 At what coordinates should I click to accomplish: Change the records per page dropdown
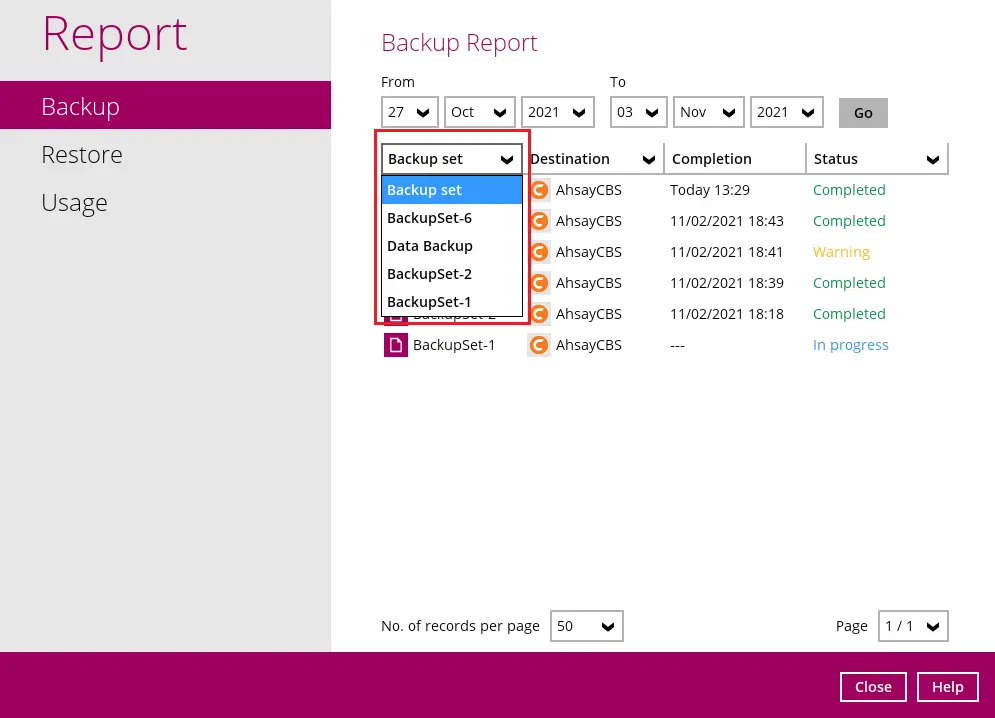coord(586,626)
